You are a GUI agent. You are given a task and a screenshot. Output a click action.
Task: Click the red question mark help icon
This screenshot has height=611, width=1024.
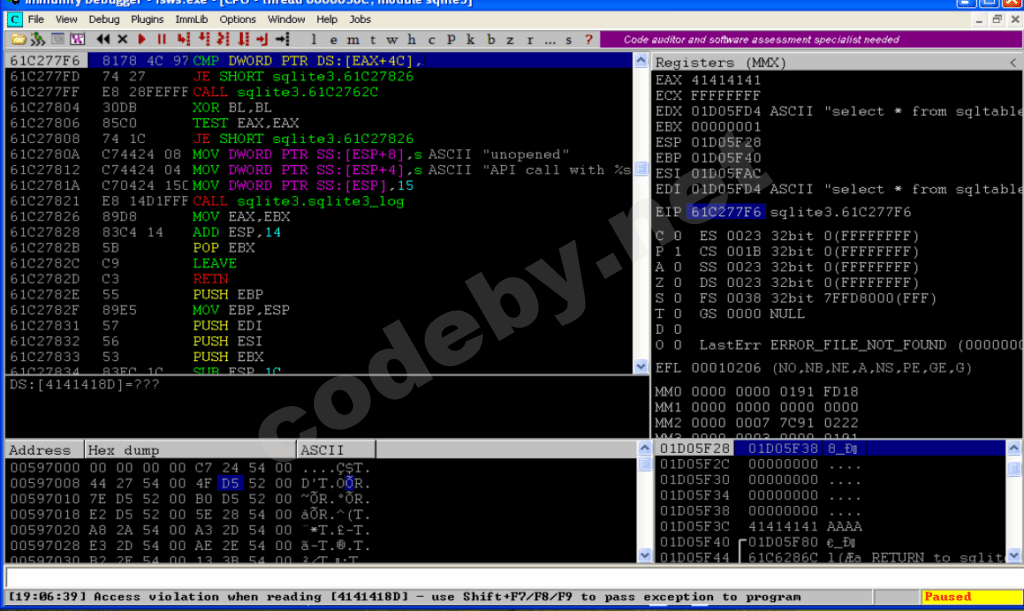(588, 40)
